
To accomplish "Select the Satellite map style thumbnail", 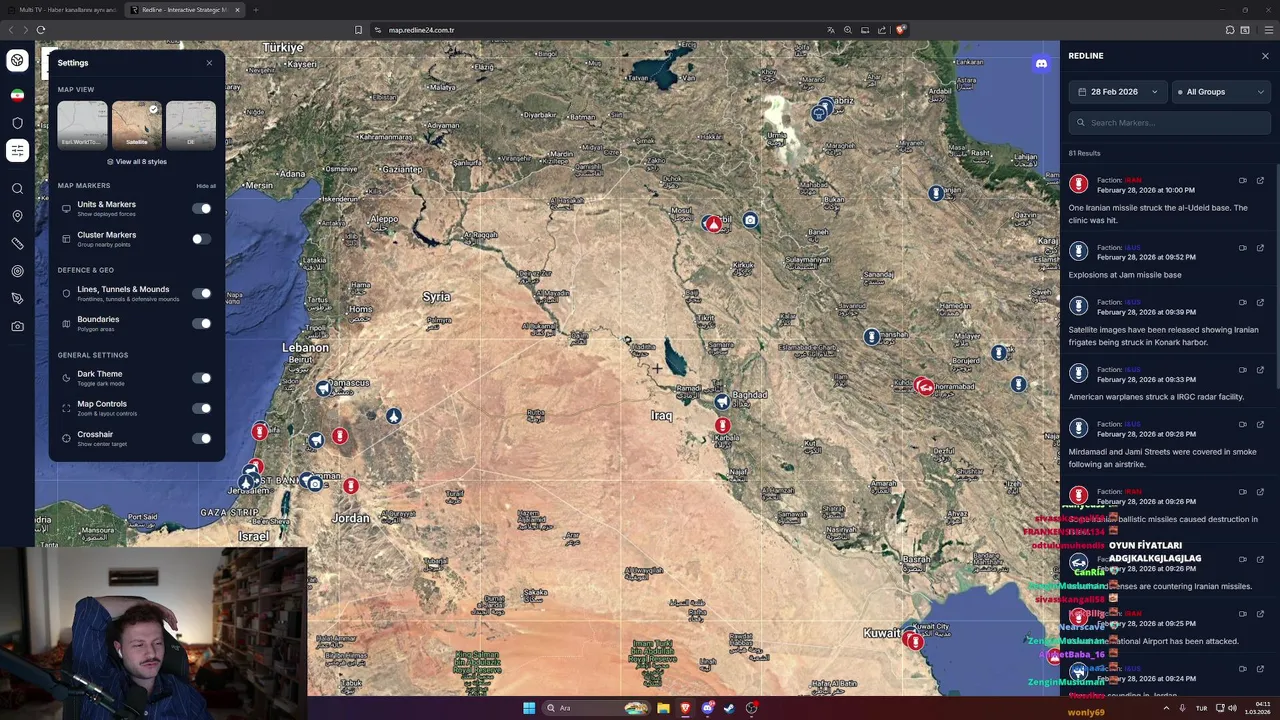I will [136, 125].
